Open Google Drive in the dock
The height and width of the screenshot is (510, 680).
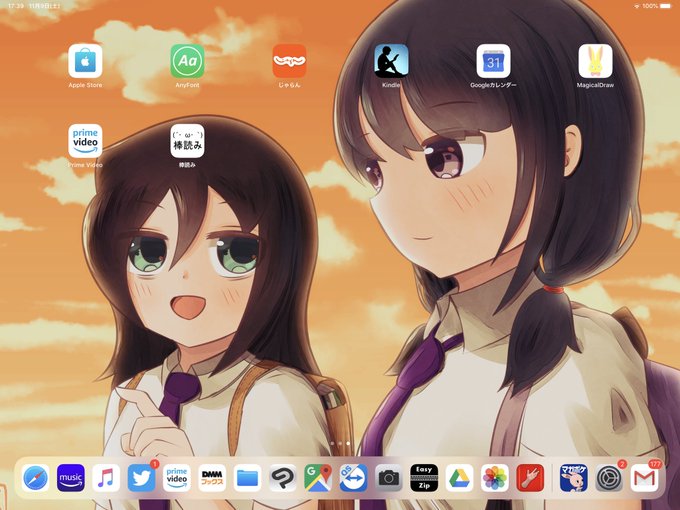pos(459,478)
